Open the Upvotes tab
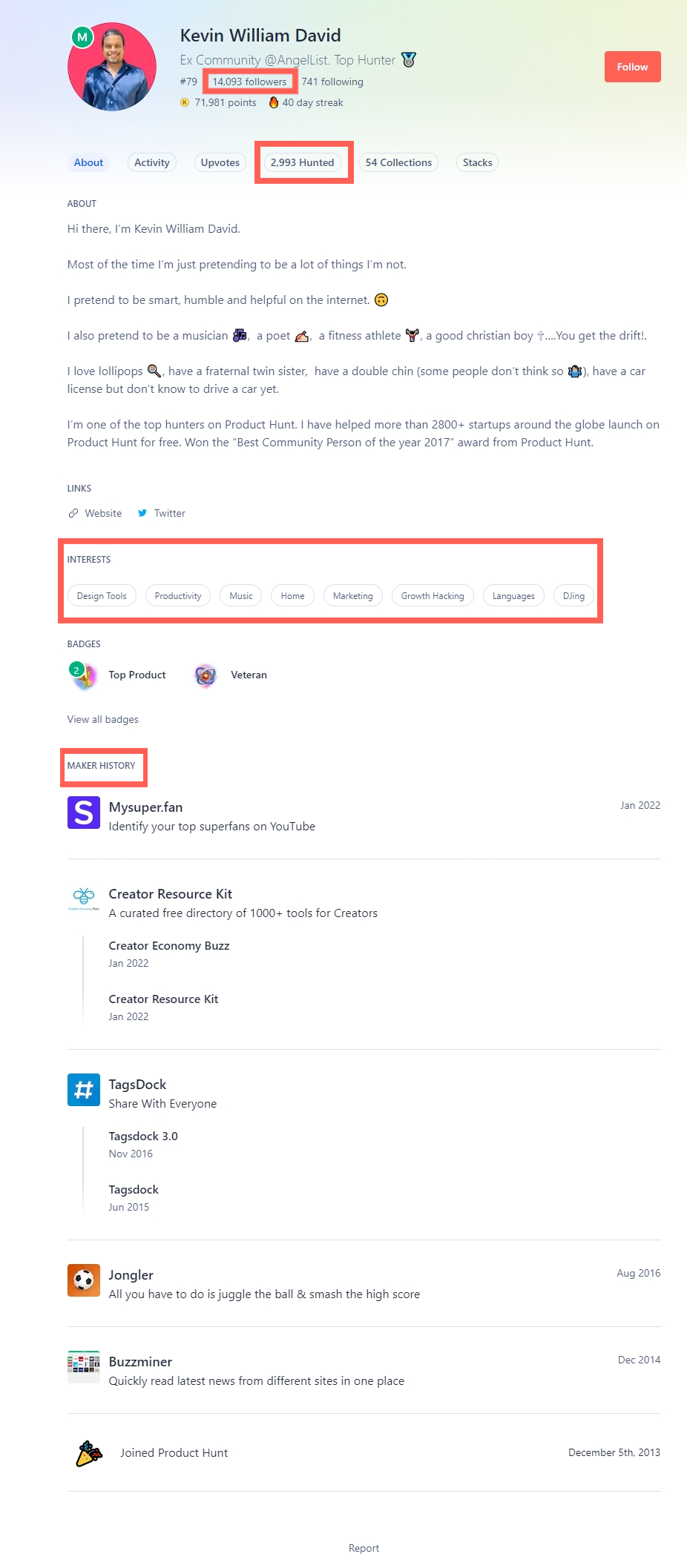The height and width of the screenshot is (1568, 687). [x=220, y=162]
